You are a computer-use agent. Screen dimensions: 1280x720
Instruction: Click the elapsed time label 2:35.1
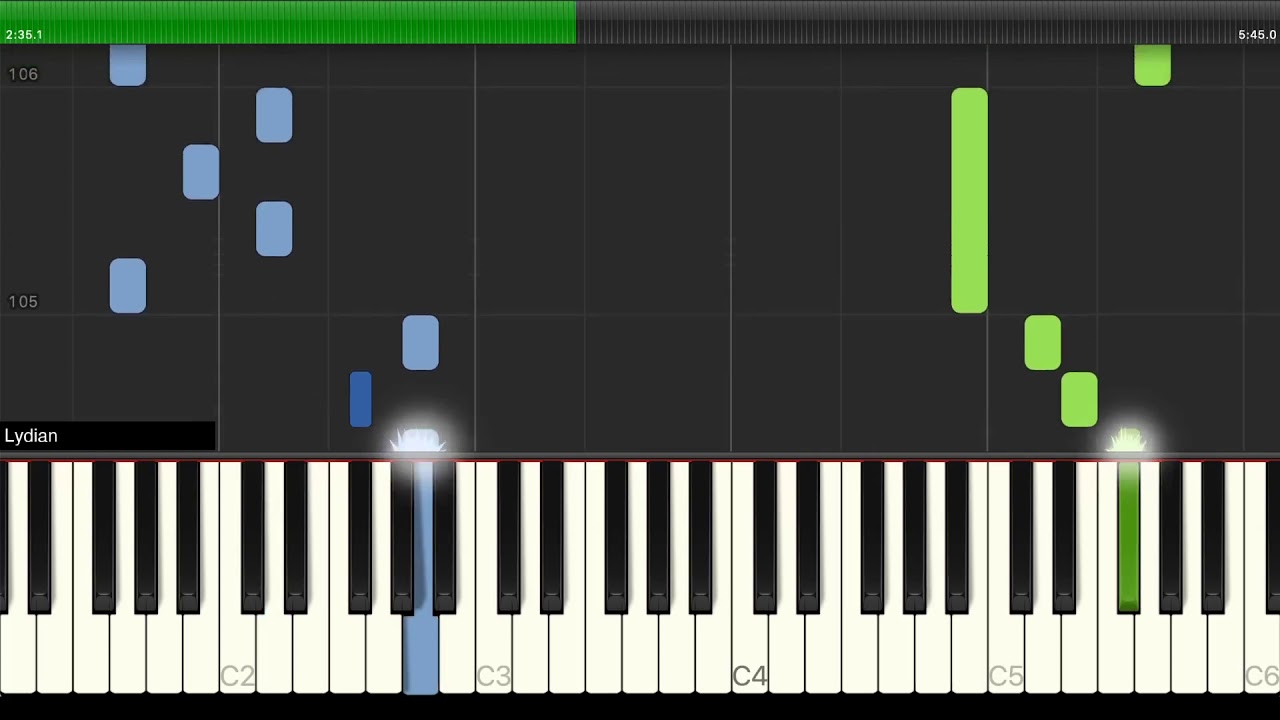tap(24, 35)
